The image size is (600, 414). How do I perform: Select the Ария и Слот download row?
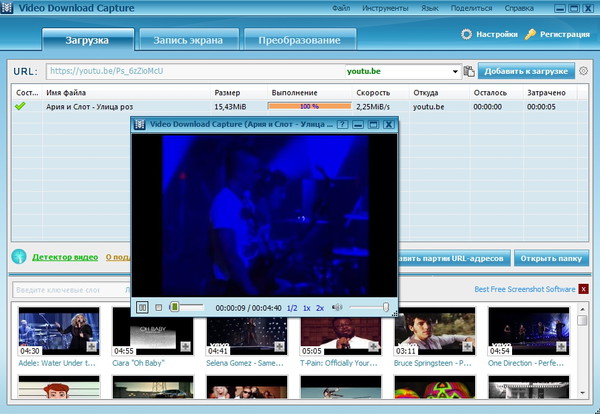point(300,107)
